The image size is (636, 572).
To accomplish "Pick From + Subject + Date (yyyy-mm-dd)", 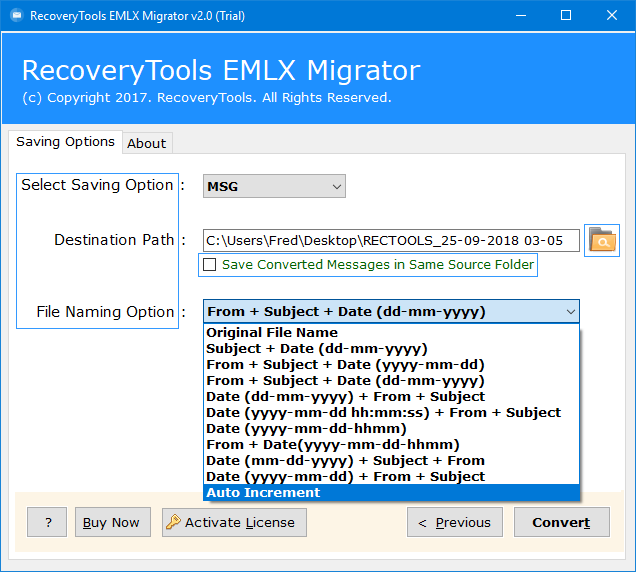I will point(391,364).
